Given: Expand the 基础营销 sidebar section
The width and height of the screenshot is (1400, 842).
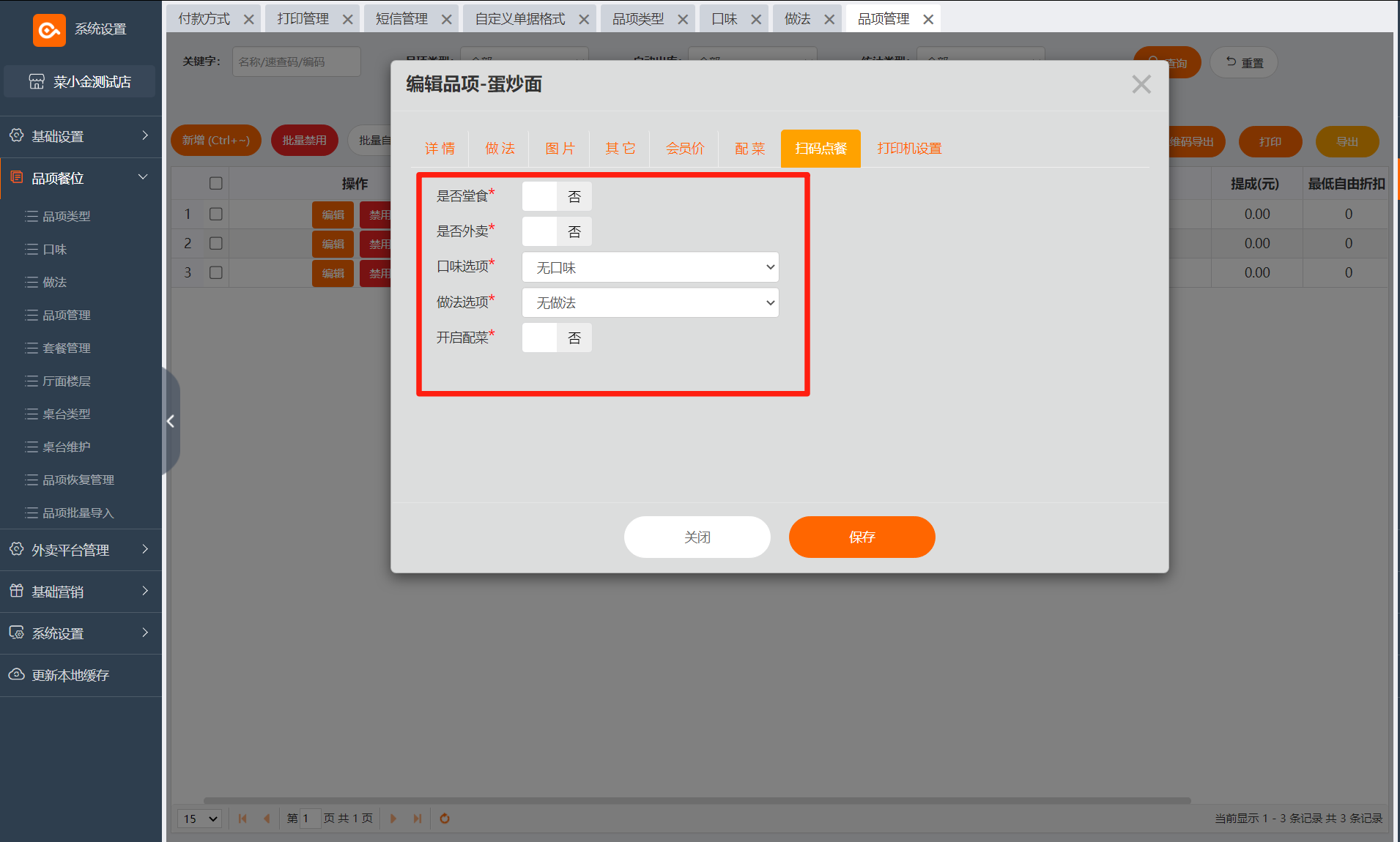Looking at the screenshot, I should tap(145, 591).
